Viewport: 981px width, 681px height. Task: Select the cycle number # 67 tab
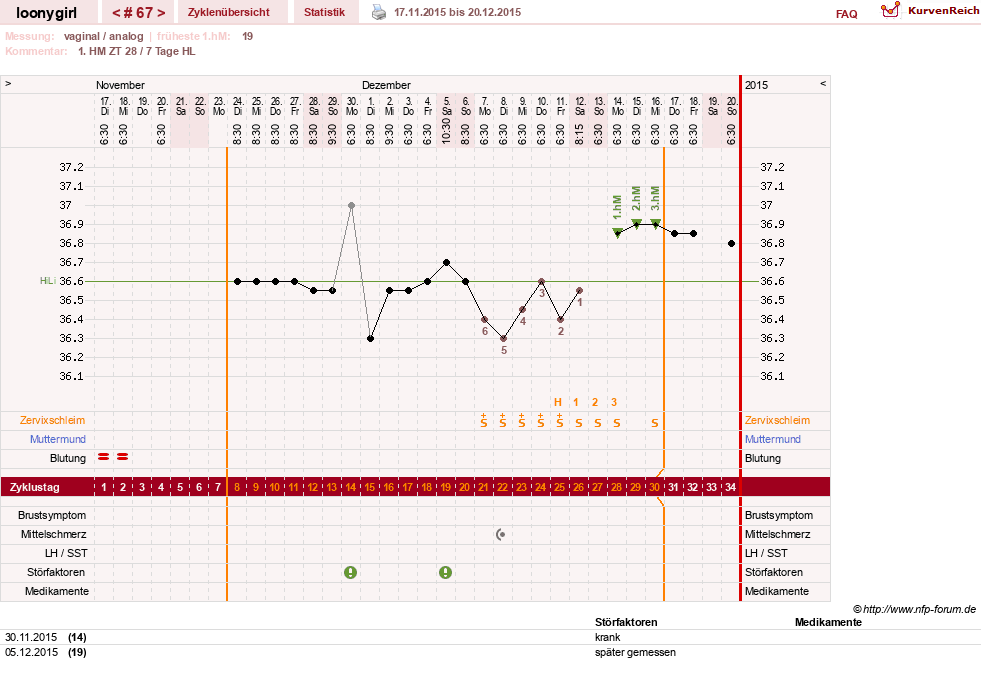[x=139, y=13]
